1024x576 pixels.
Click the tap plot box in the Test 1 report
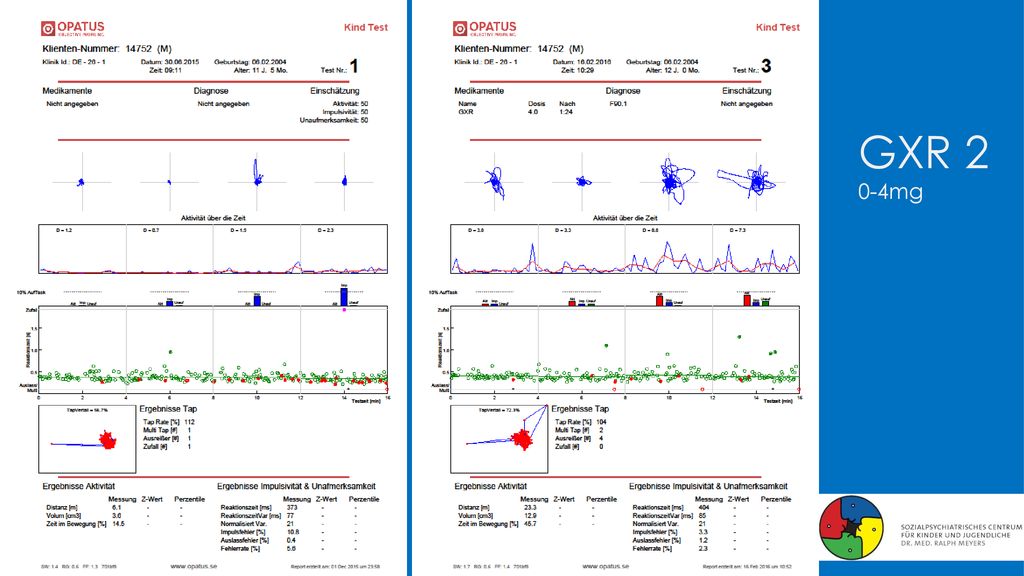(x=87, y=439)
